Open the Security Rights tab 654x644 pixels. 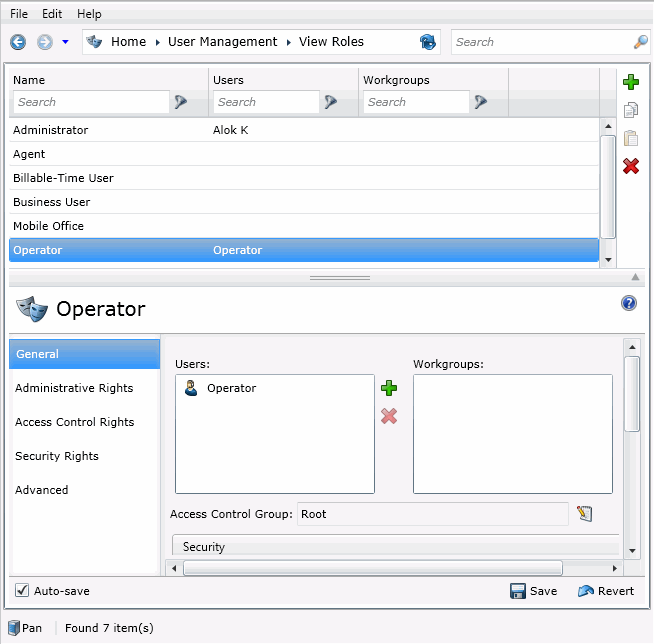pyautogui.click(x=56, y=456)
